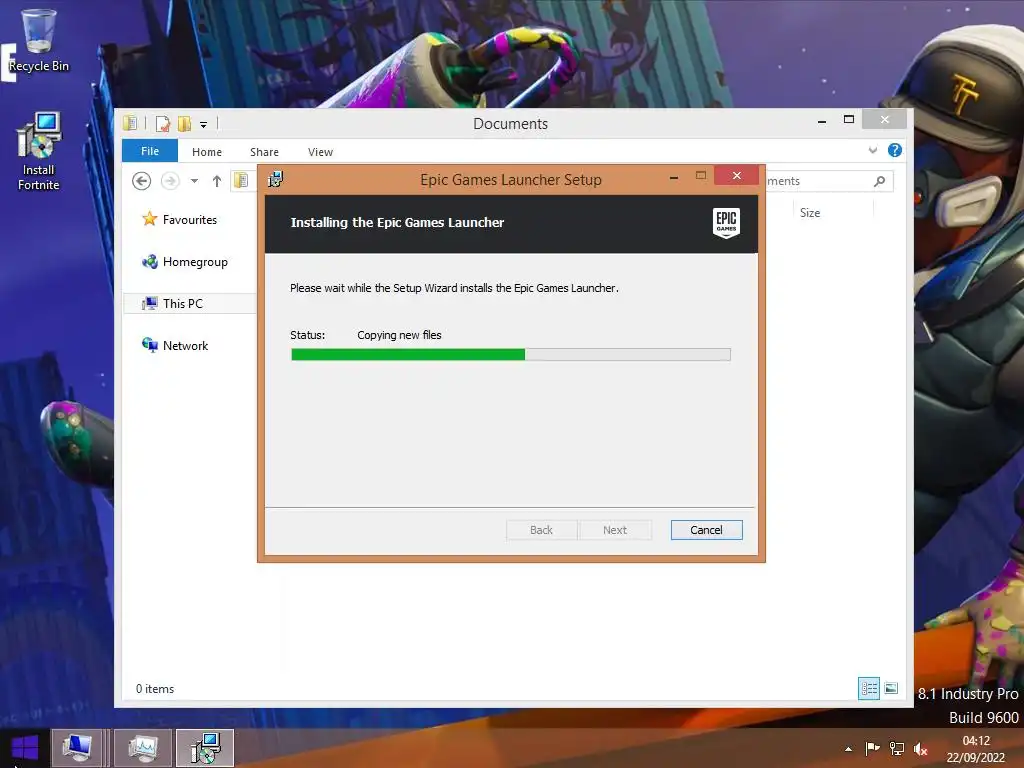Select Favourites in navigation pane
The height and width of the screenshot is (768, 1024).
click(x=180, y=219)
